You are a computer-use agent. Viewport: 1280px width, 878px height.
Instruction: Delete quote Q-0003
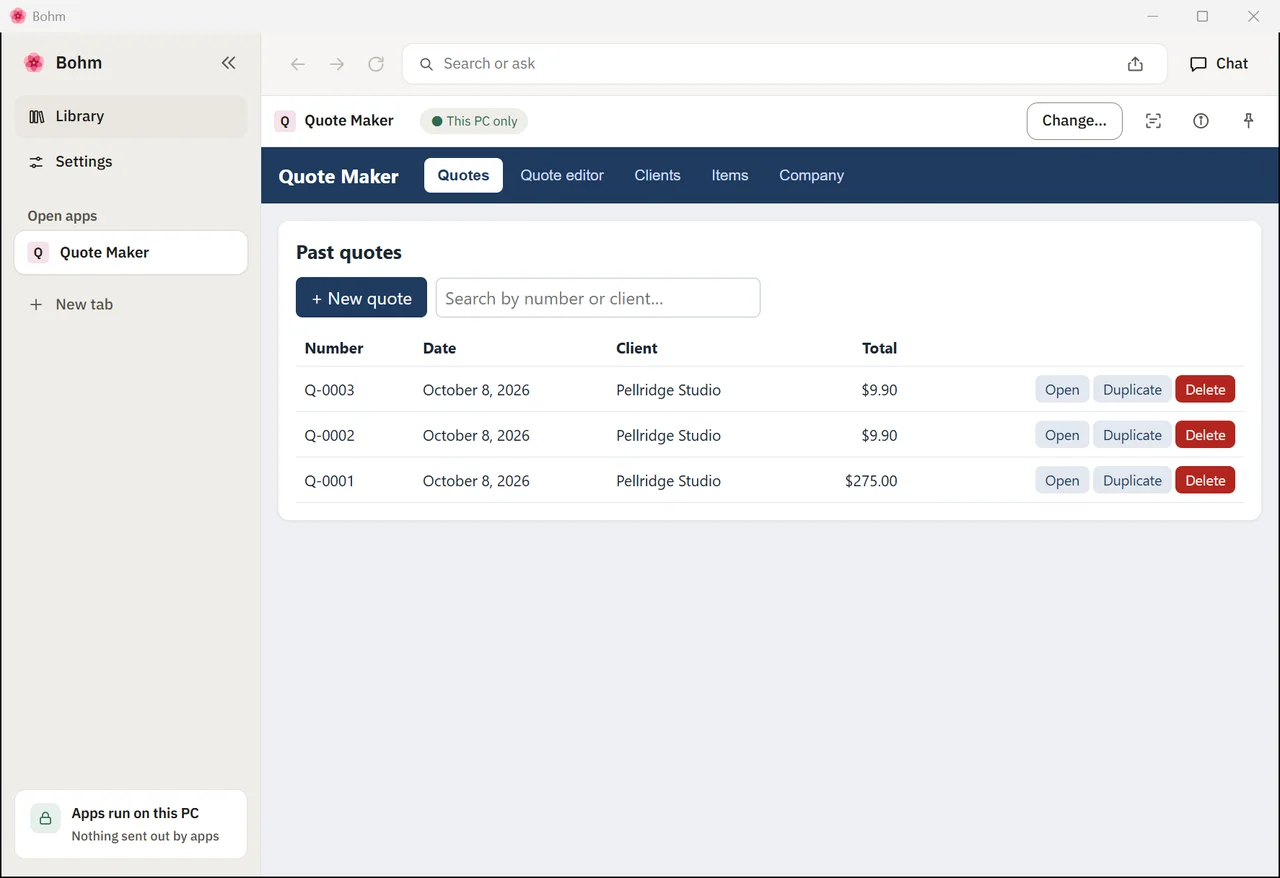(x=1205, y=390)
